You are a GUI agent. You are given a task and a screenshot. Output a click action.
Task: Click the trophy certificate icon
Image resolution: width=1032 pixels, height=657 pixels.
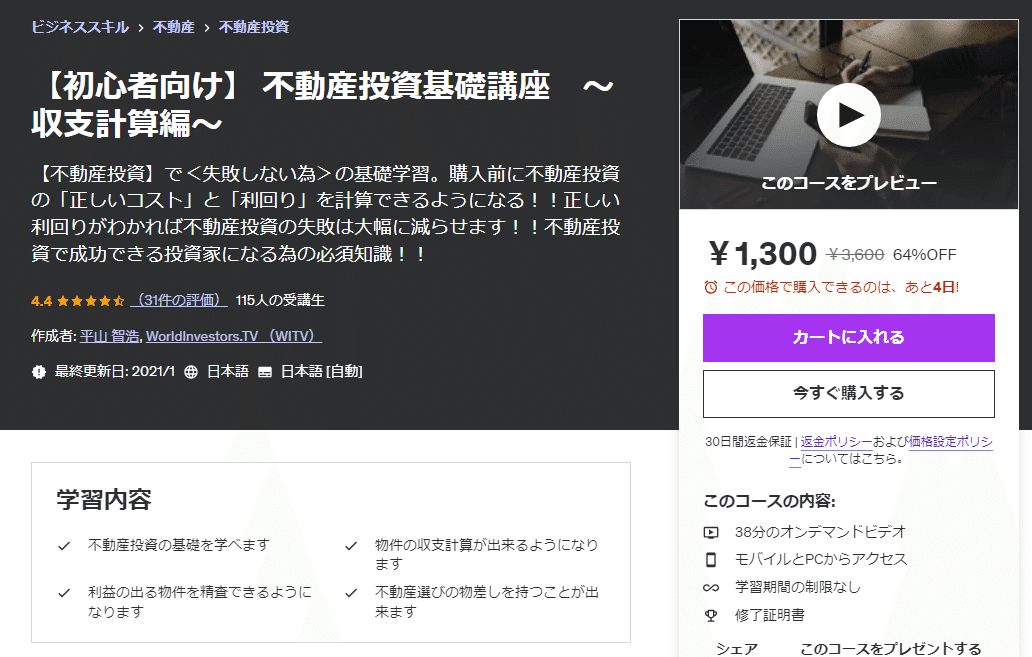[x=711, y=616]
